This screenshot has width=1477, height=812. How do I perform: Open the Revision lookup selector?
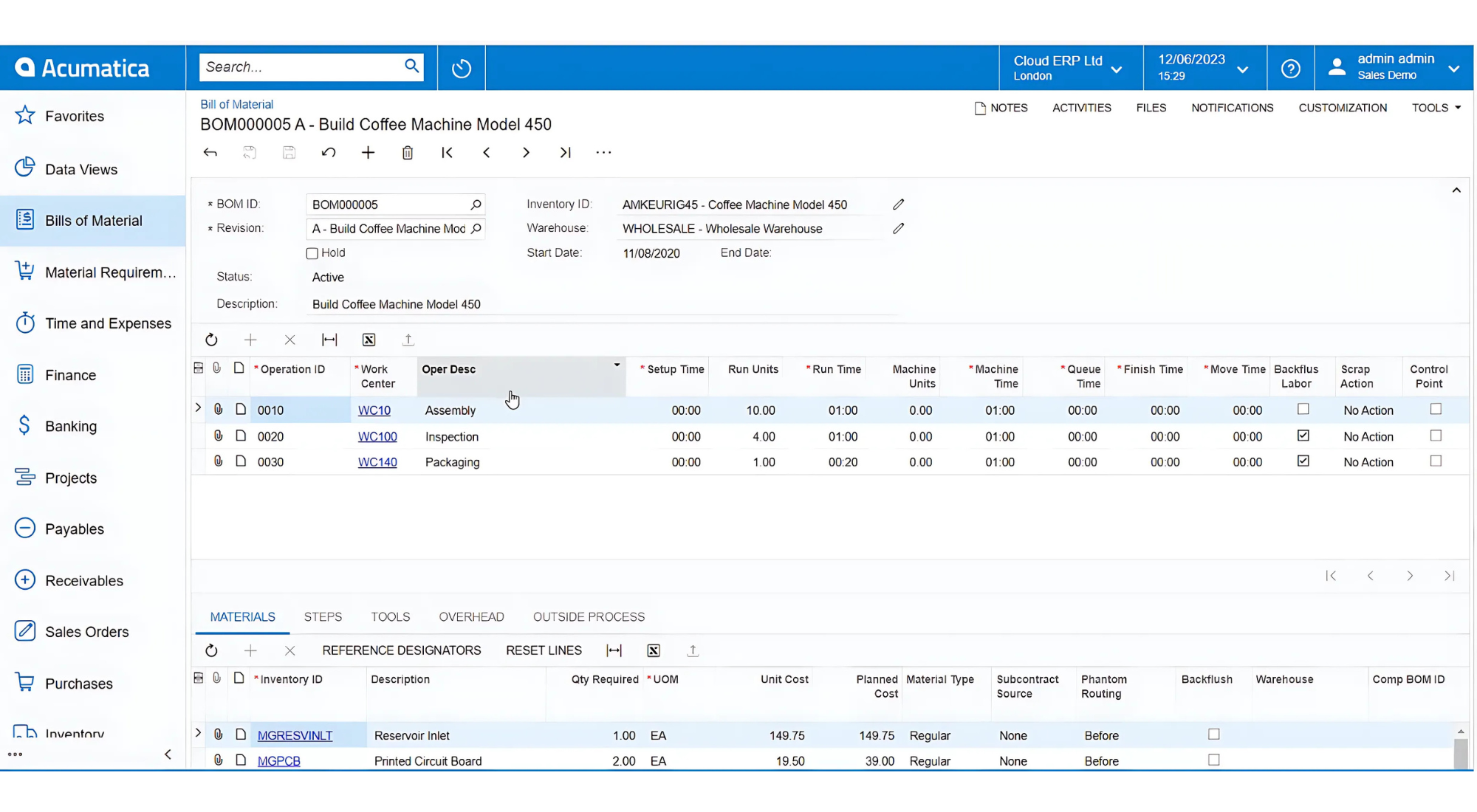coord(476,229)
